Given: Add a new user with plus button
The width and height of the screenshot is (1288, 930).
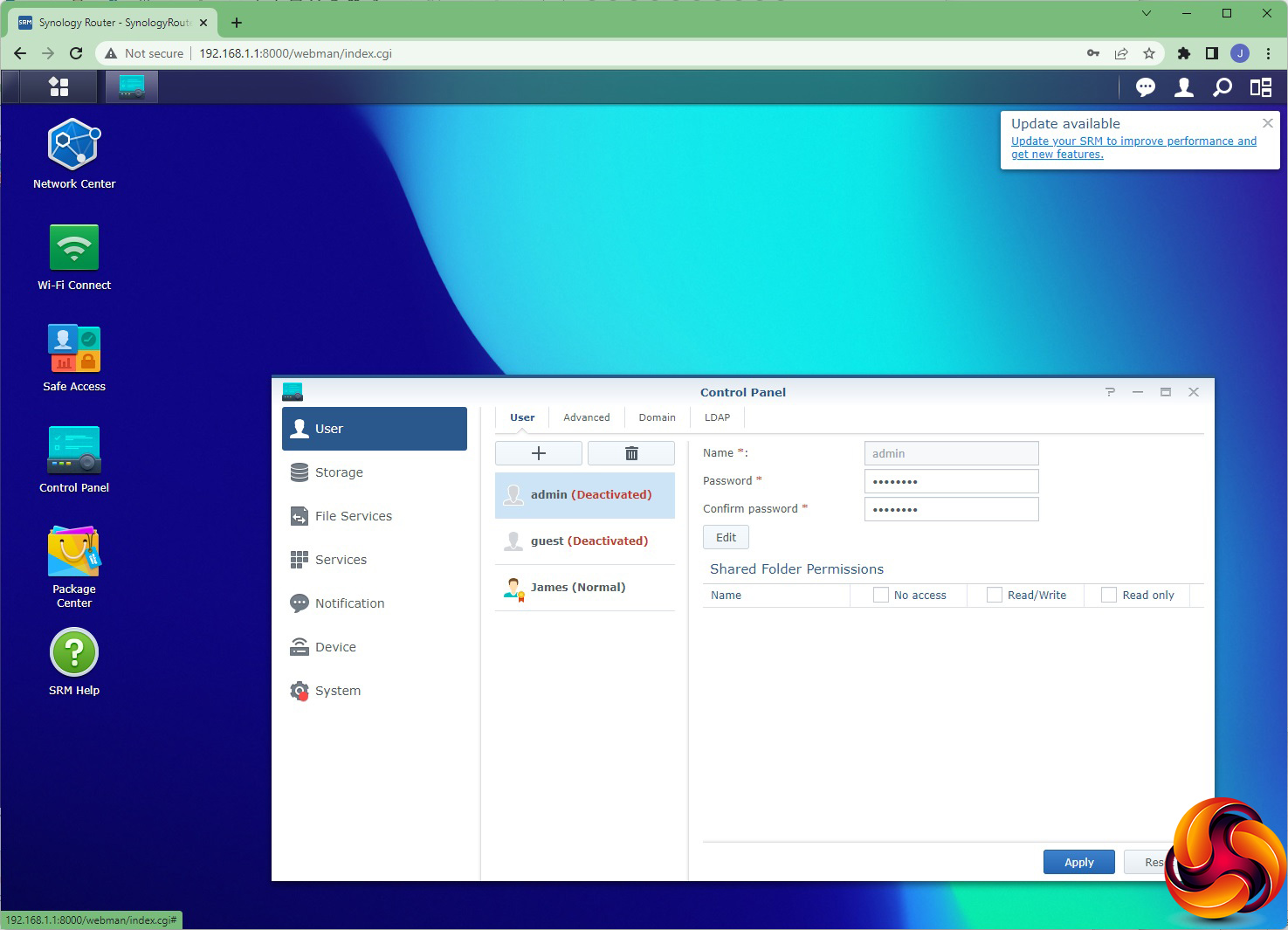Looking at the screenshot, I should (x=539, y=453).
